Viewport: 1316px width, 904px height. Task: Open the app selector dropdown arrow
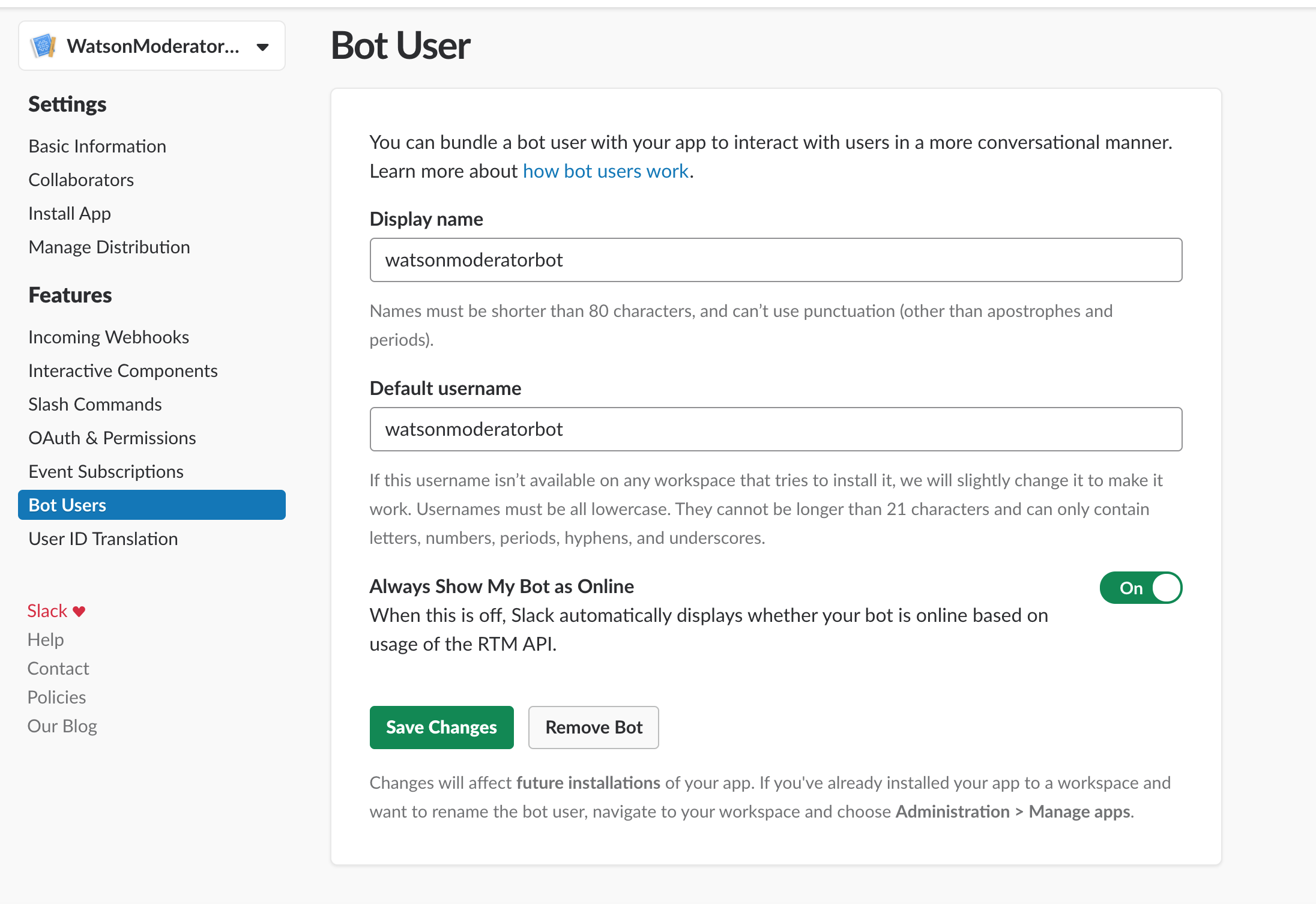pos(262,47)
